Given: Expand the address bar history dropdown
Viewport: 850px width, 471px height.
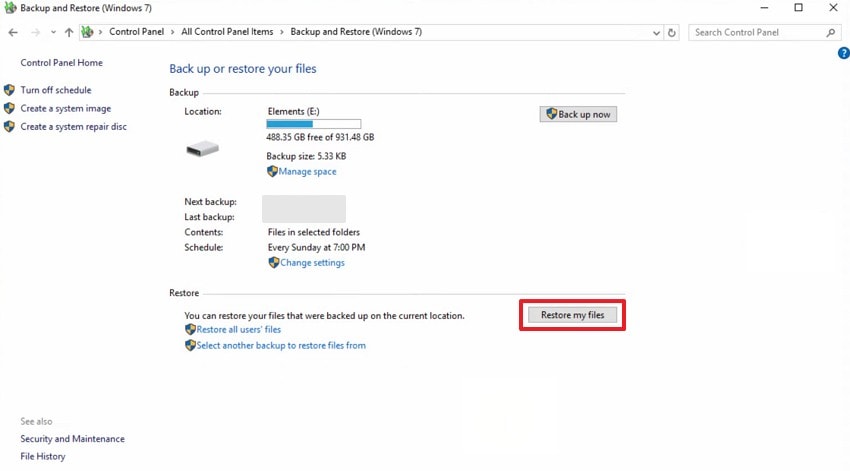Looking at the screenshot, I should point(656,32).
